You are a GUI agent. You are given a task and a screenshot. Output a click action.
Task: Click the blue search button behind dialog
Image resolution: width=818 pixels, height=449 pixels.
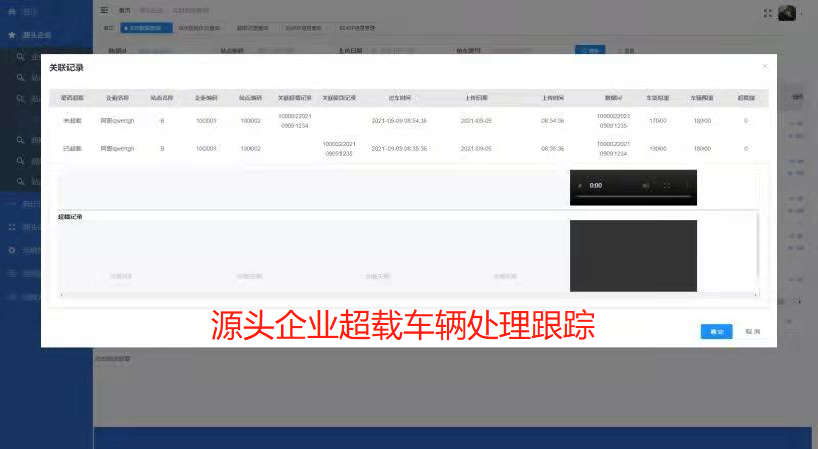click(x=590, y=49)
